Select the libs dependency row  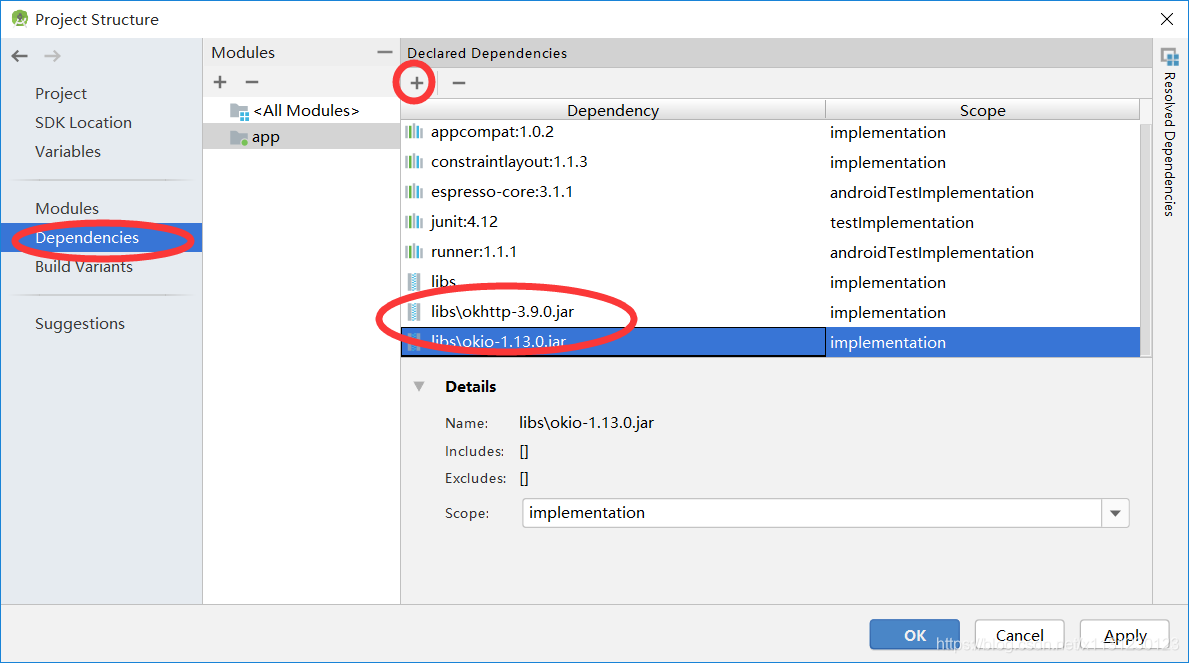click(770, 282)
